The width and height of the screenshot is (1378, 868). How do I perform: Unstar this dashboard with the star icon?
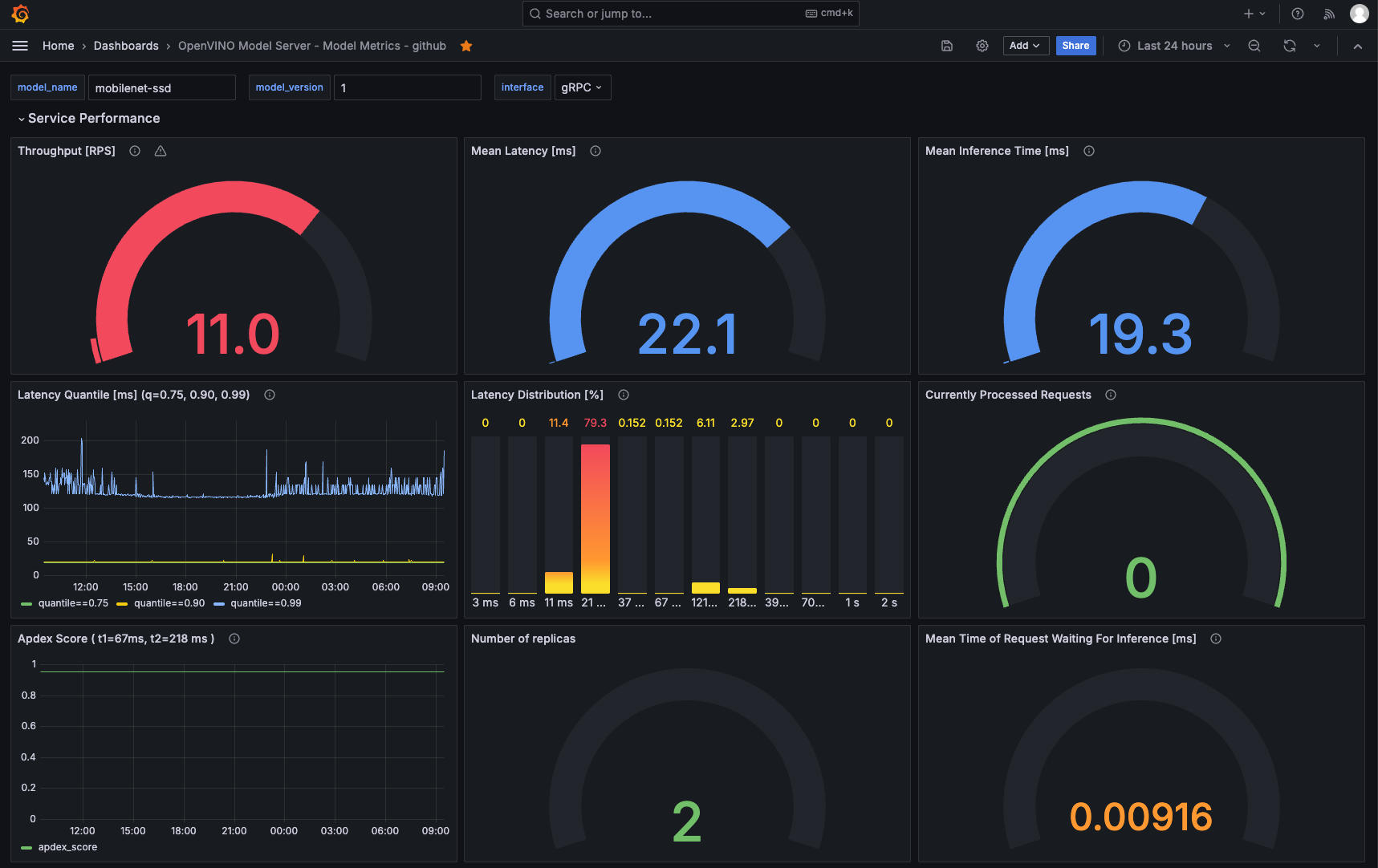click(466, 46)
